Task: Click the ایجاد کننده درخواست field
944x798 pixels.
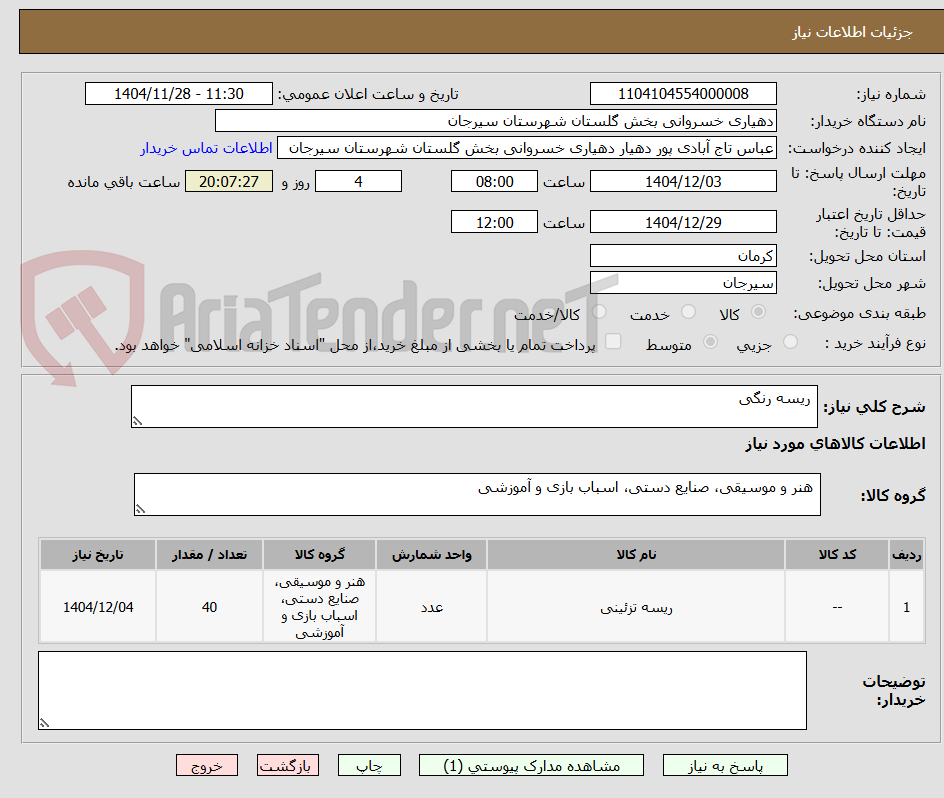Action: coord(527,148)
